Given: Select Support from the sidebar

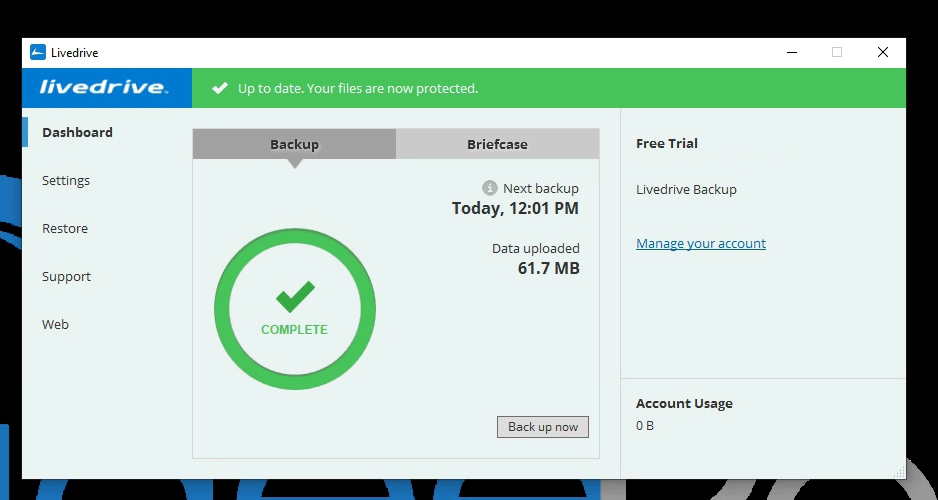Looking at the screenshot, I should coord(66,276).
